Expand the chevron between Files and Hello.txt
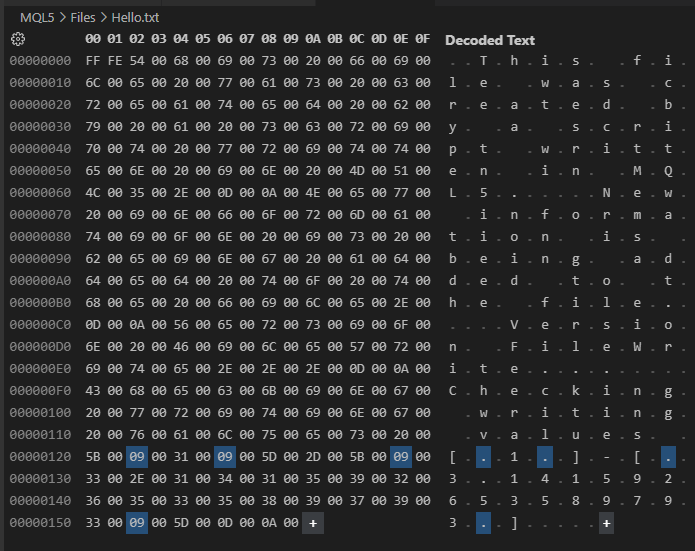This screenshot has width=695, height=551. 103,18
